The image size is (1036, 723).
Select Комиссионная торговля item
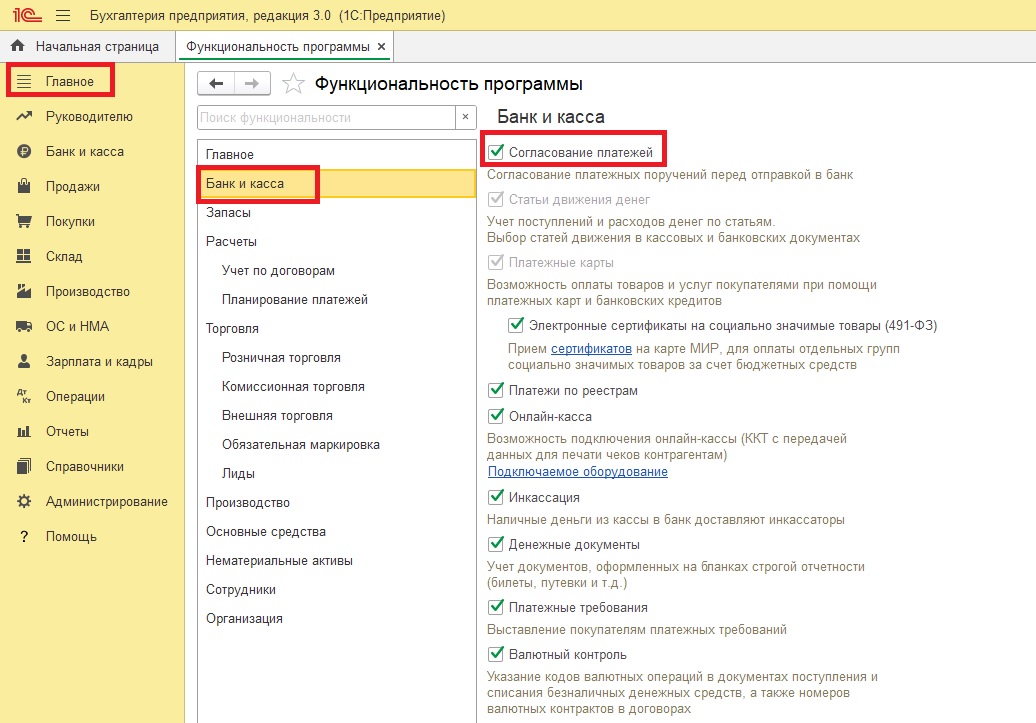click(x=336, y=387)
